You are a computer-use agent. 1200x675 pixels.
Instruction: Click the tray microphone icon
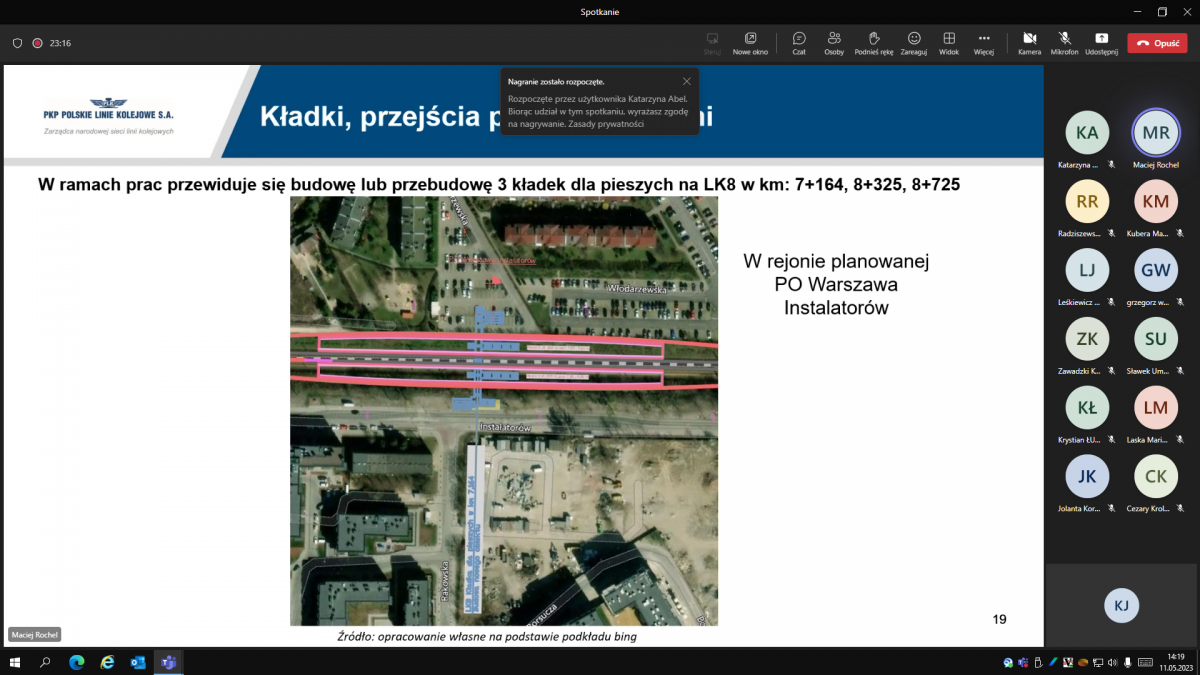(x=1128, y=663)
